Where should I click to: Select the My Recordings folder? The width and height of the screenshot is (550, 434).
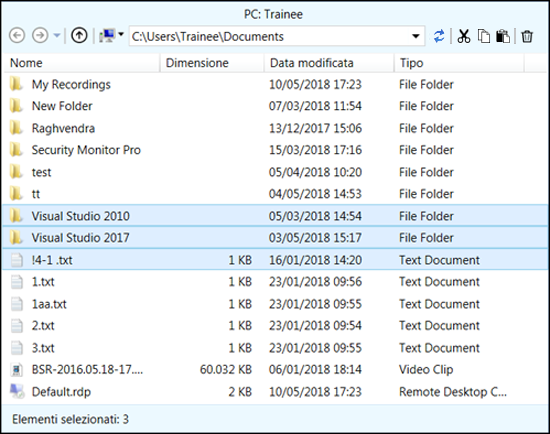point(275,85)
